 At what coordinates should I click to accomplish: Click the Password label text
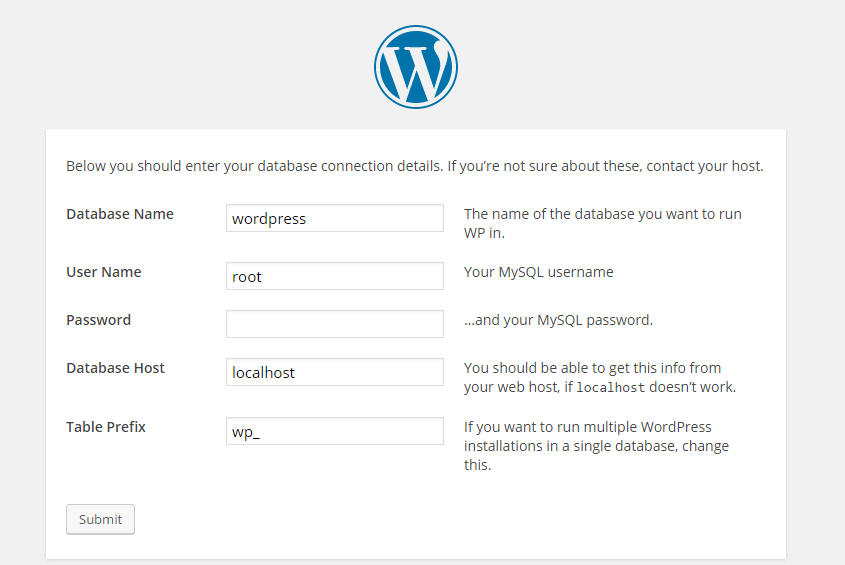tap(99, 320)
